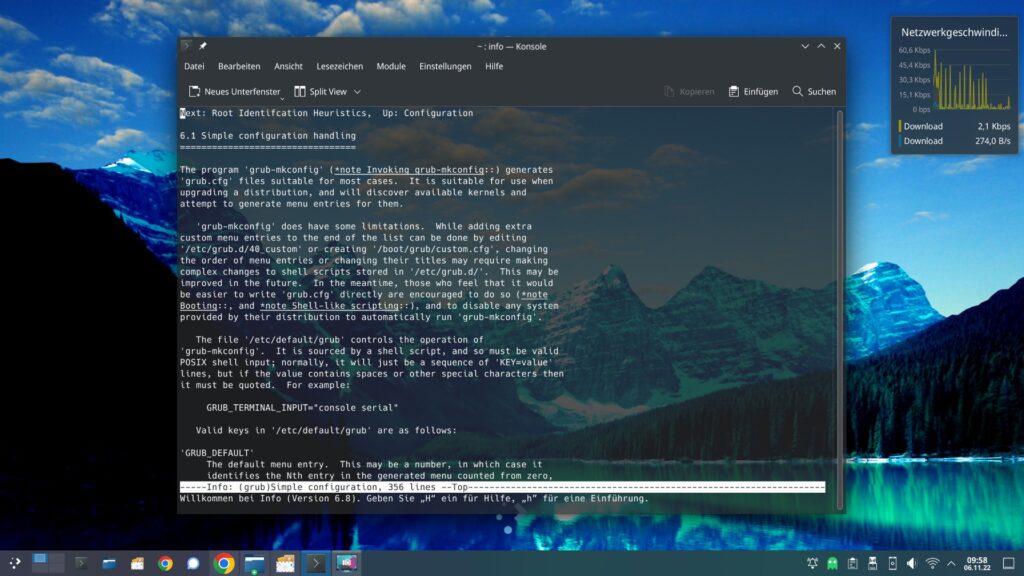Expand the hidden system tray icons arrow
The height and width of the screenshot is (576, 1024).
(x=952, y=564)
